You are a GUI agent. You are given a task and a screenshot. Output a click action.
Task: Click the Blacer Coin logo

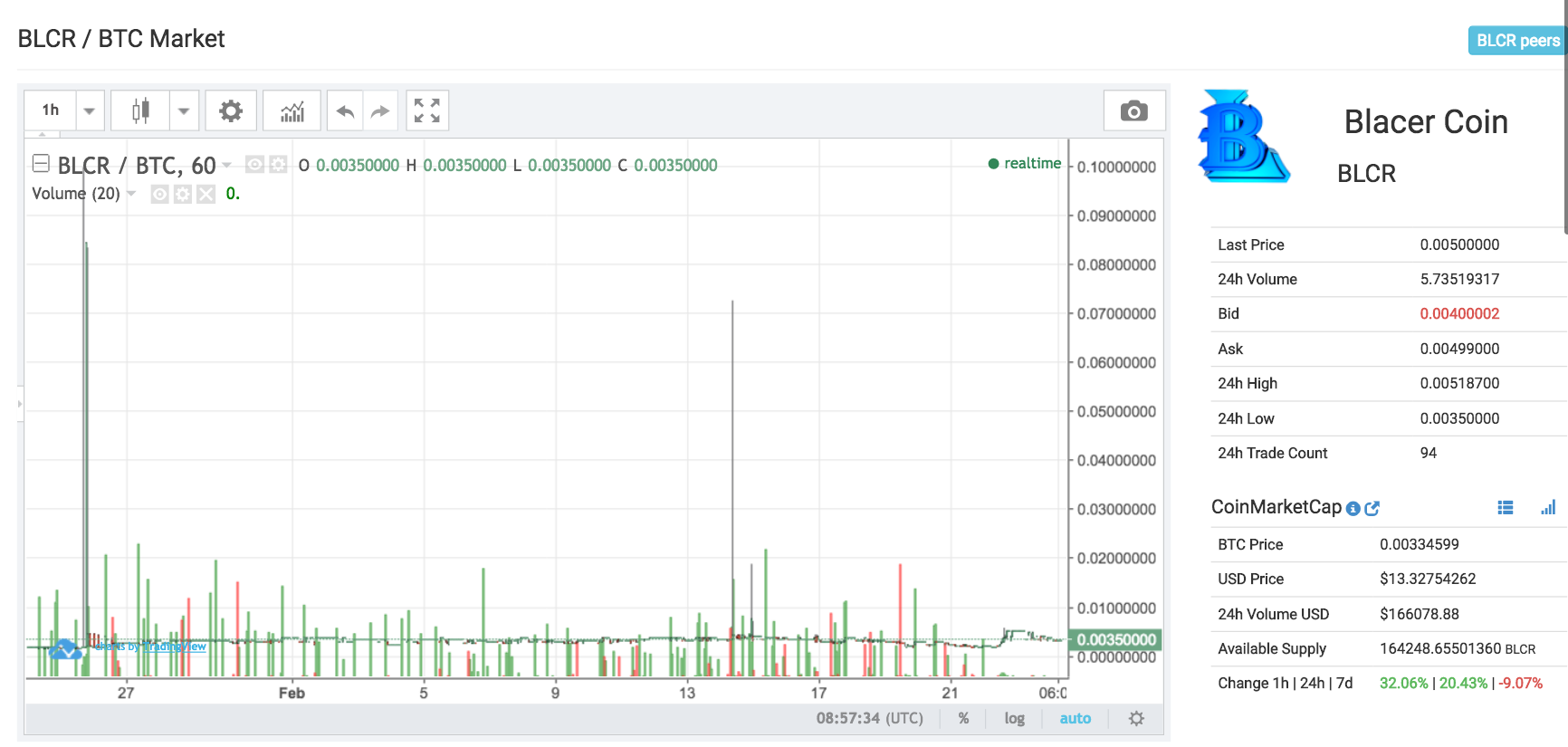tap(1244, 136)
